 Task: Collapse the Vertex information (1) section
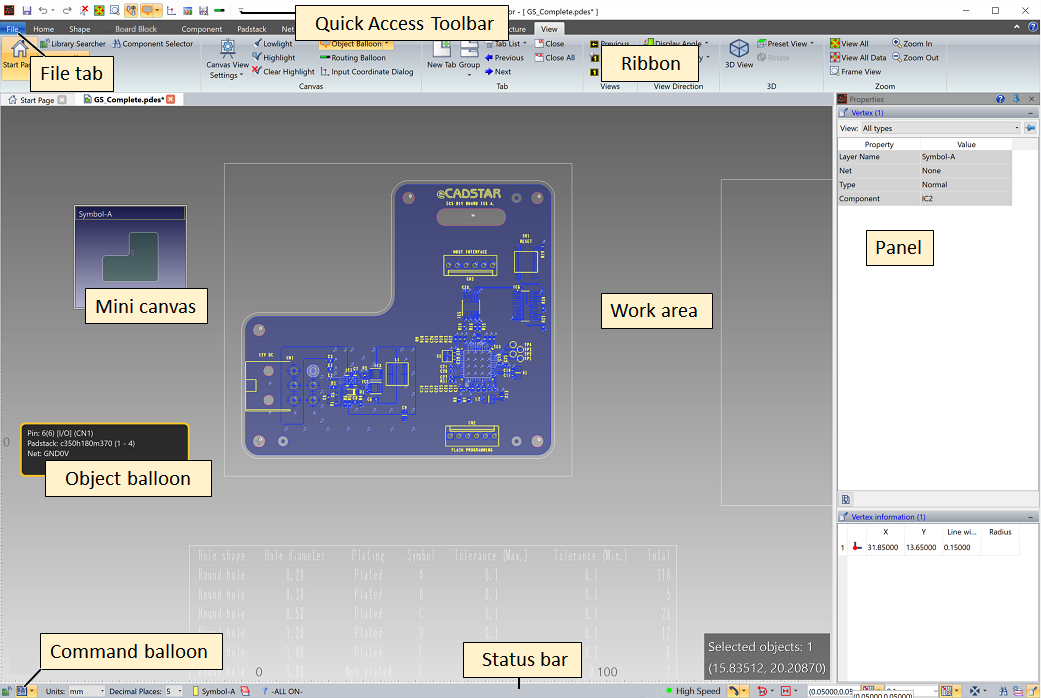tap(1030, 517)
